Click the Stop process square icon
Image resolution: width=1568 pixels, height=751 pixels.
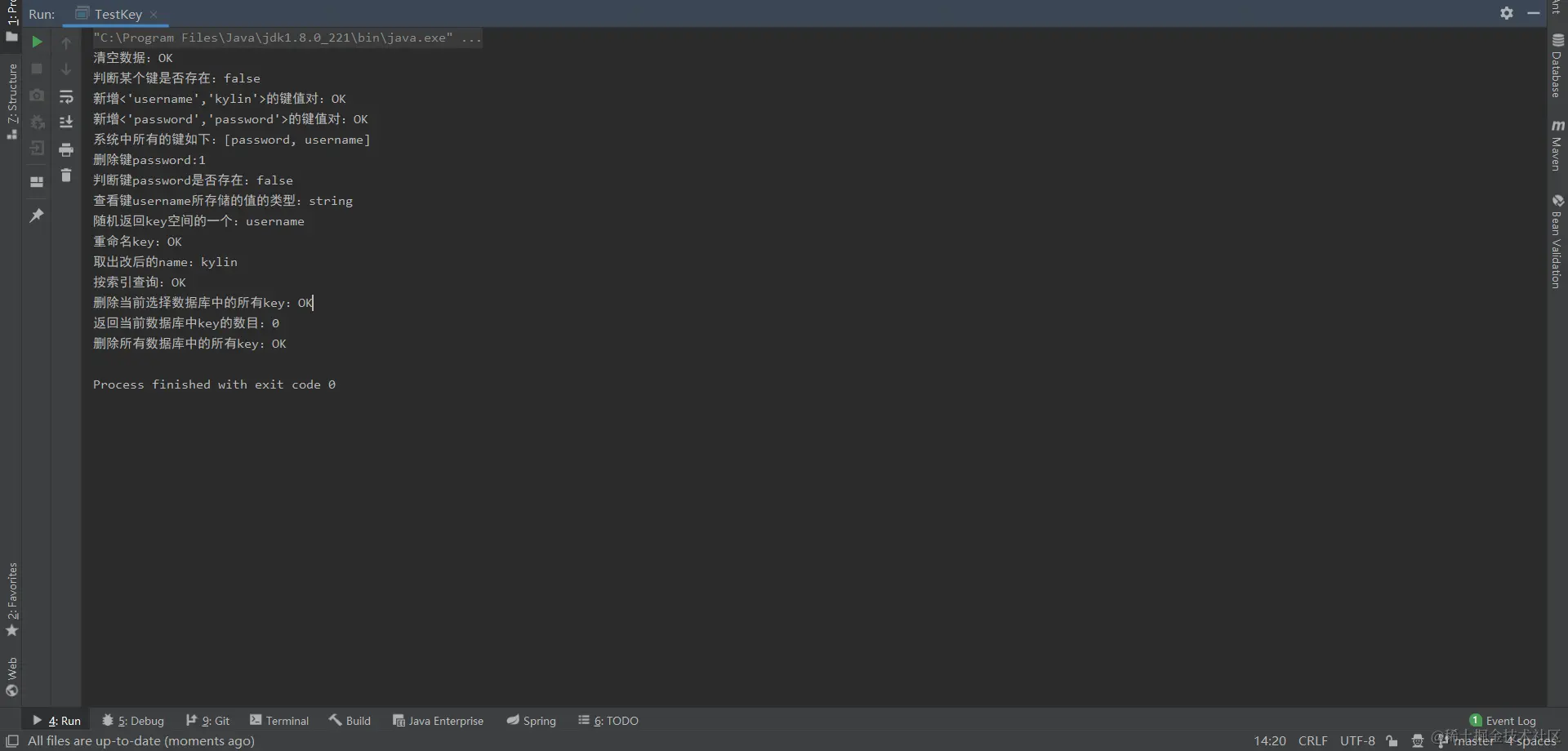point(37,69)
